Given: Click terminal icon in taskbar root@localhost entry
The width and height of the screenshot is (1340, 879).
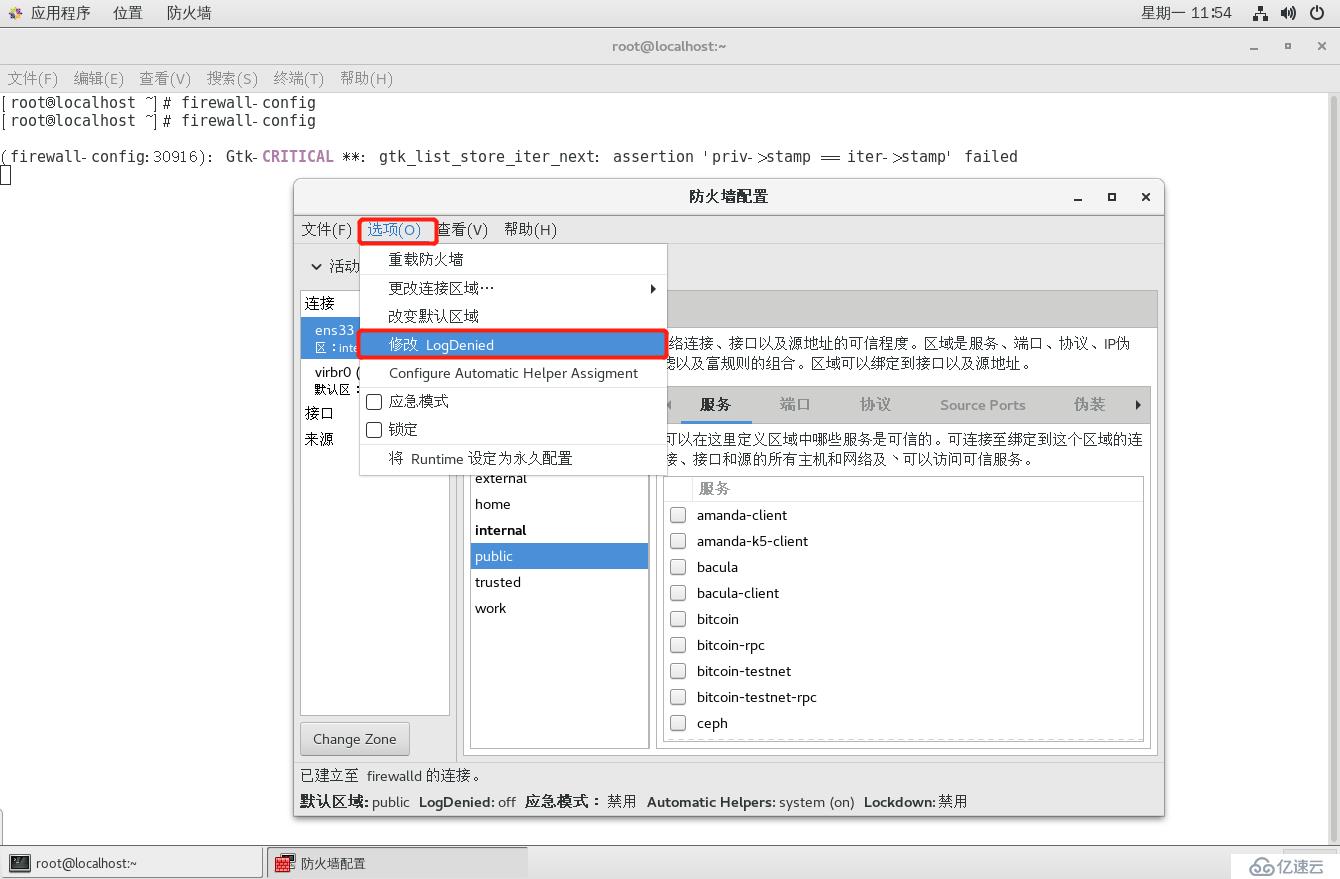Looking at the screenshot, I should (20, 863).
